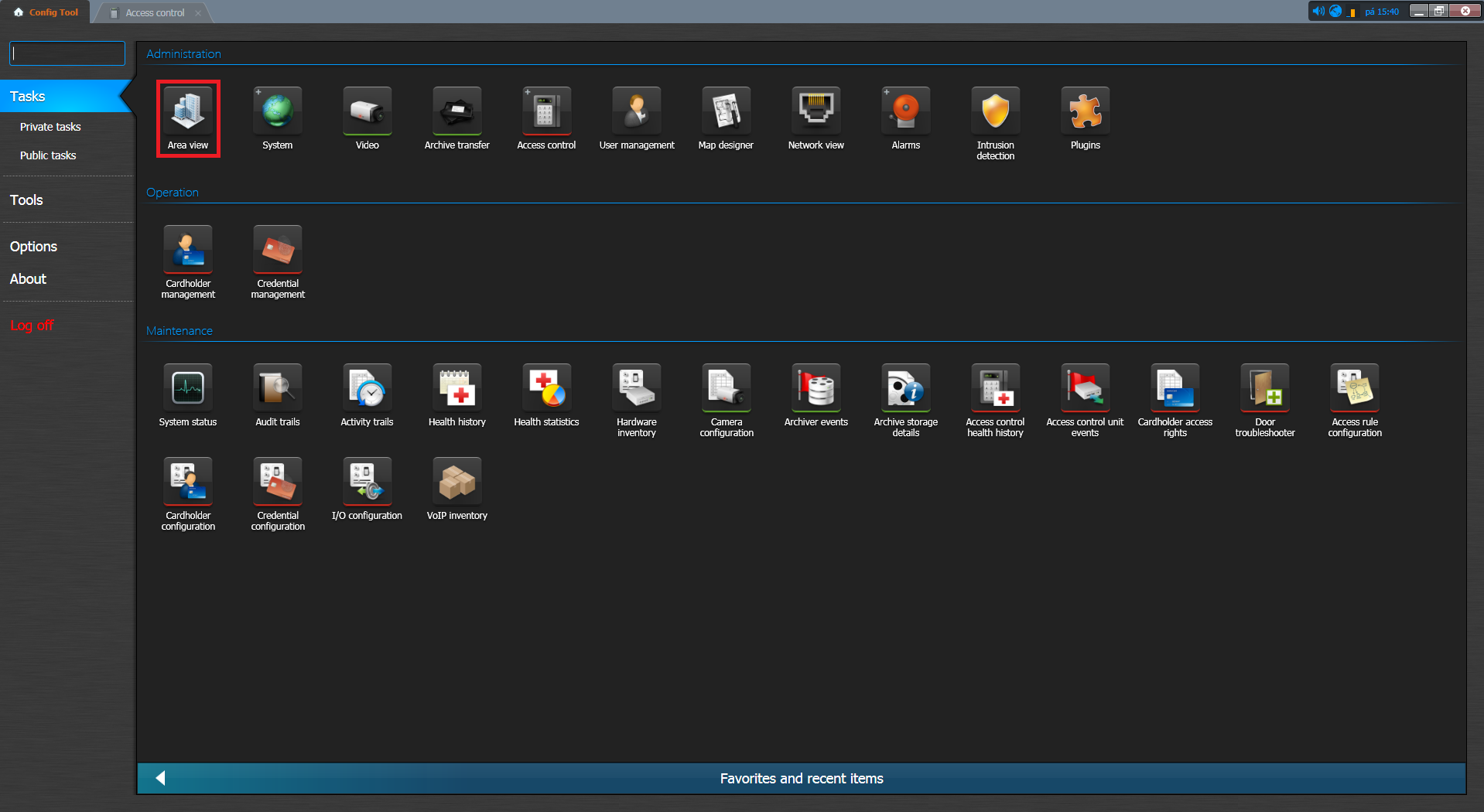Launch the Map designer task
The width and height of the screenshot is (1484, 812).
[726, 112]
